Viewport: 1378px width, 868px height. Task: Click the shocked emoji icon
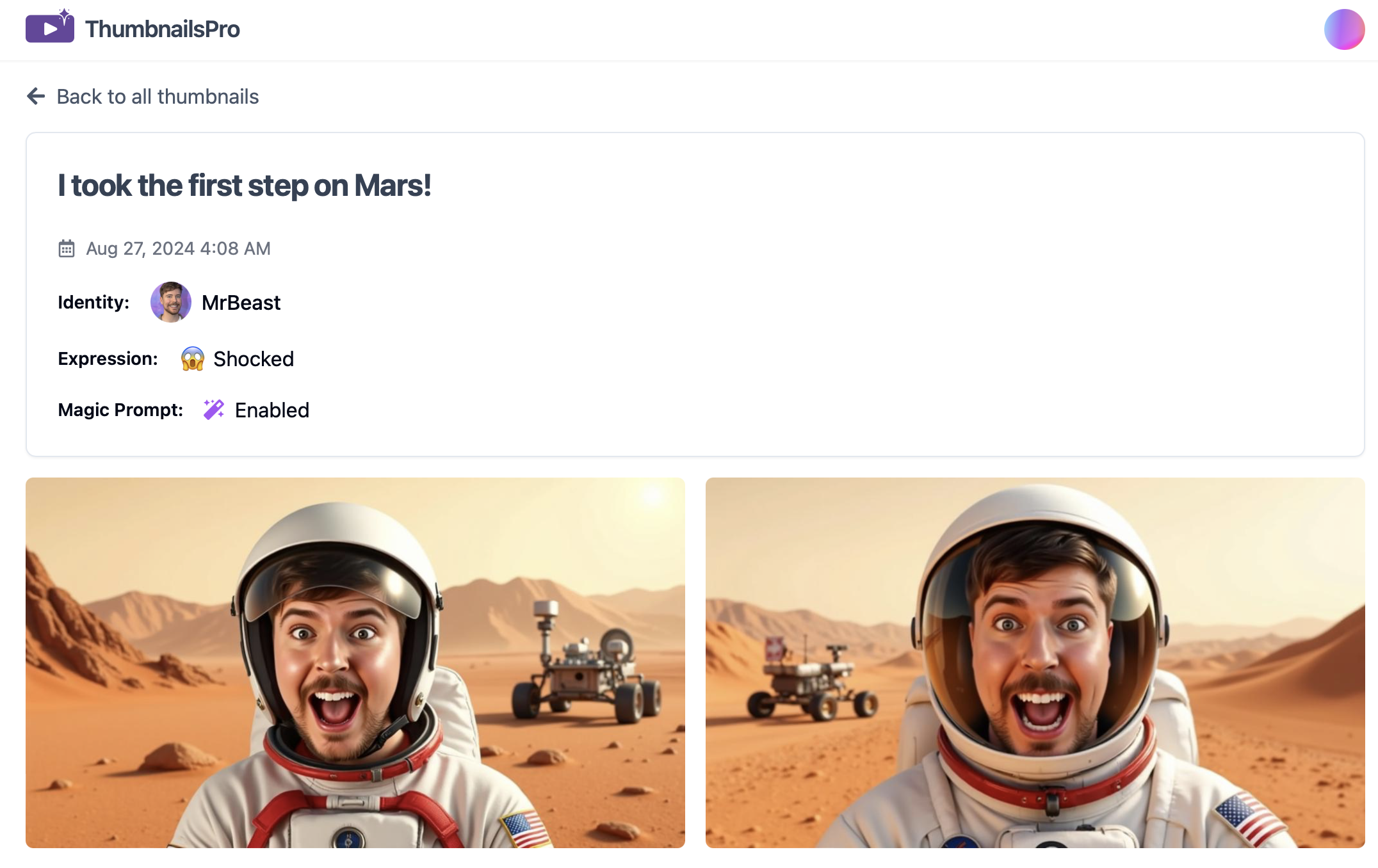193,358
